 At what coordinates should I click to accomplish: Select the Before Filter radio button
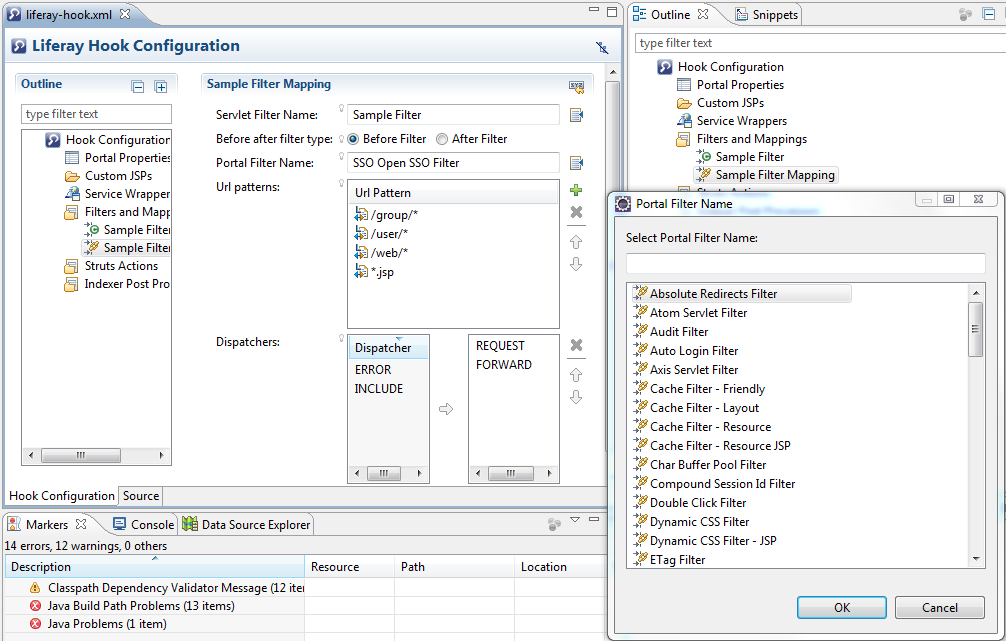(x=356, y=139)
